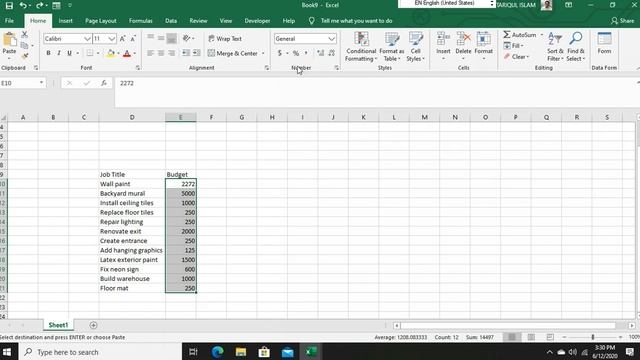Click the Paste button
The image size is (640, 360).
point(9,44)
